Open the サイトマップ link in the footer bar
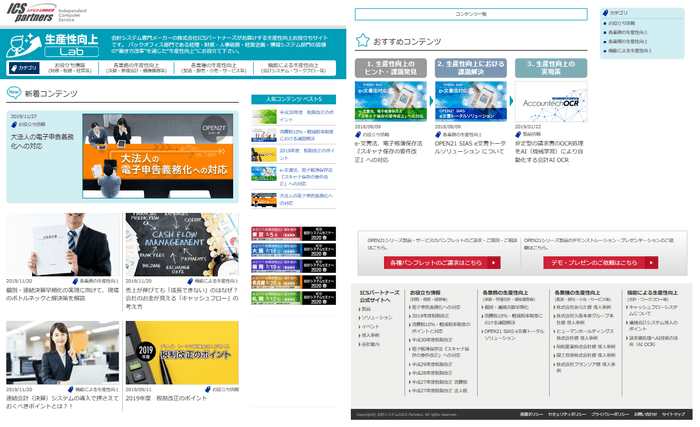The width and height of the screenshot is (700, 427). (673, 413)
